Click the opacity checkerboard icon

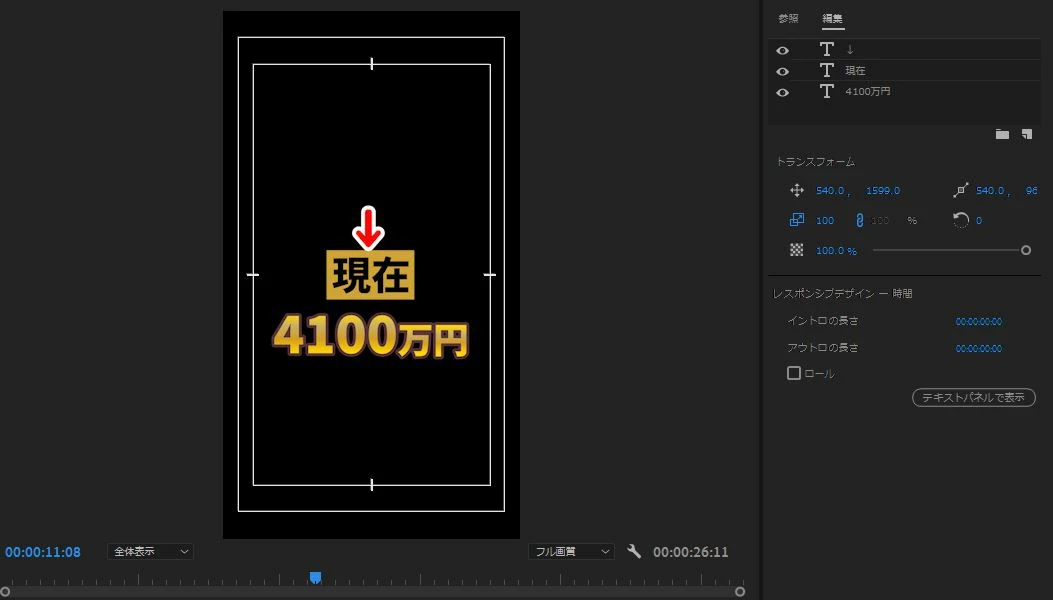pyautogui.click(x=796, y=250)
